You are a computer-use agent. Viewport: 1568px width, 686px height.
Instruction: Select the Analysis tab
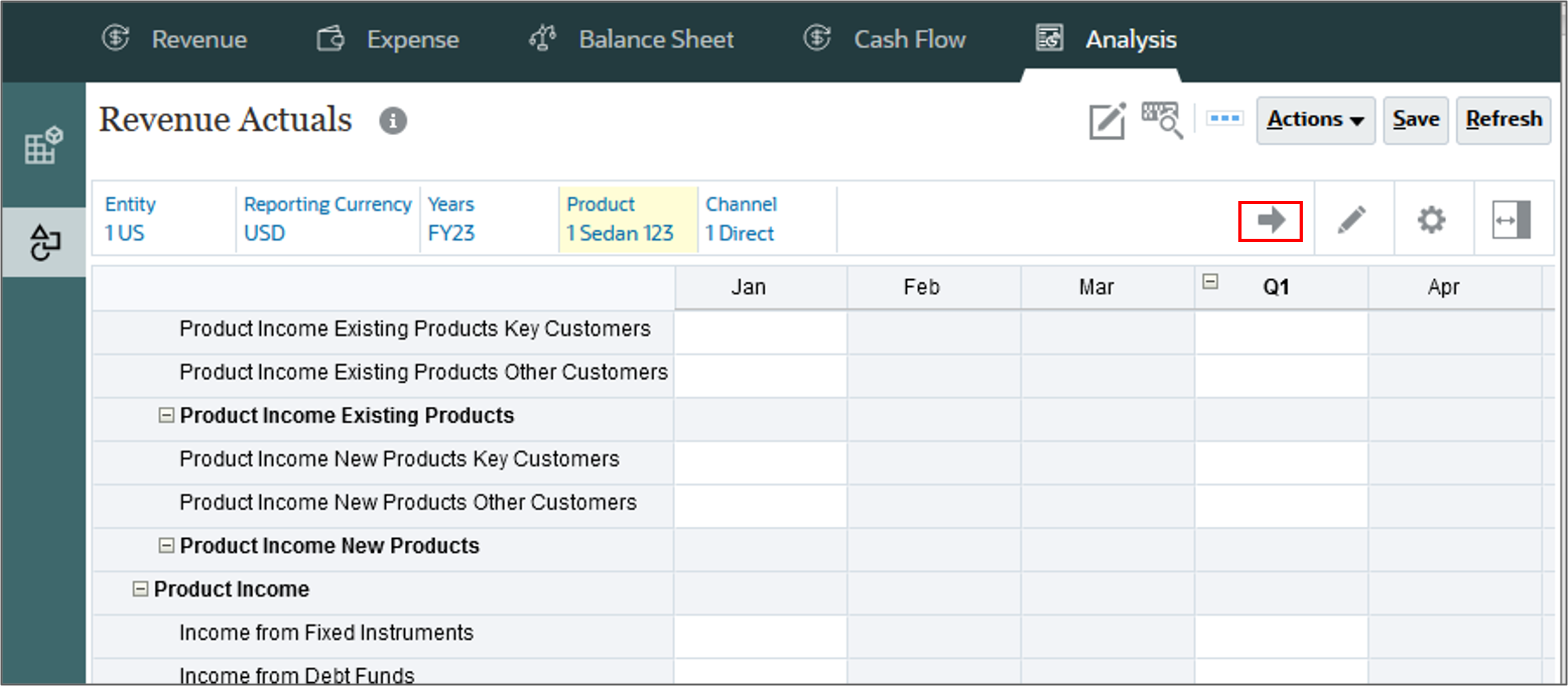[1106, 39]
